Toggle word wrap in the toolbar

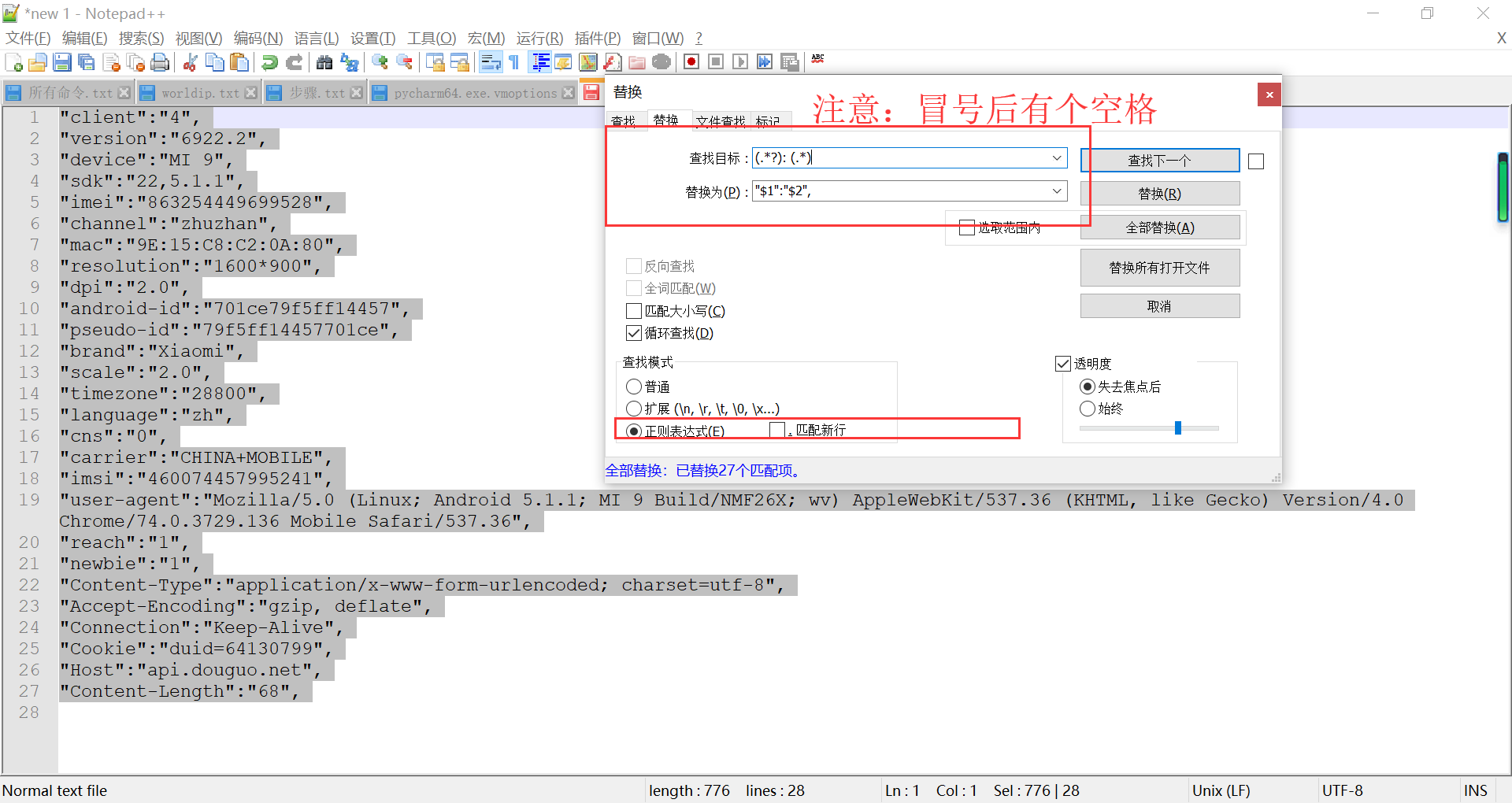490,62
